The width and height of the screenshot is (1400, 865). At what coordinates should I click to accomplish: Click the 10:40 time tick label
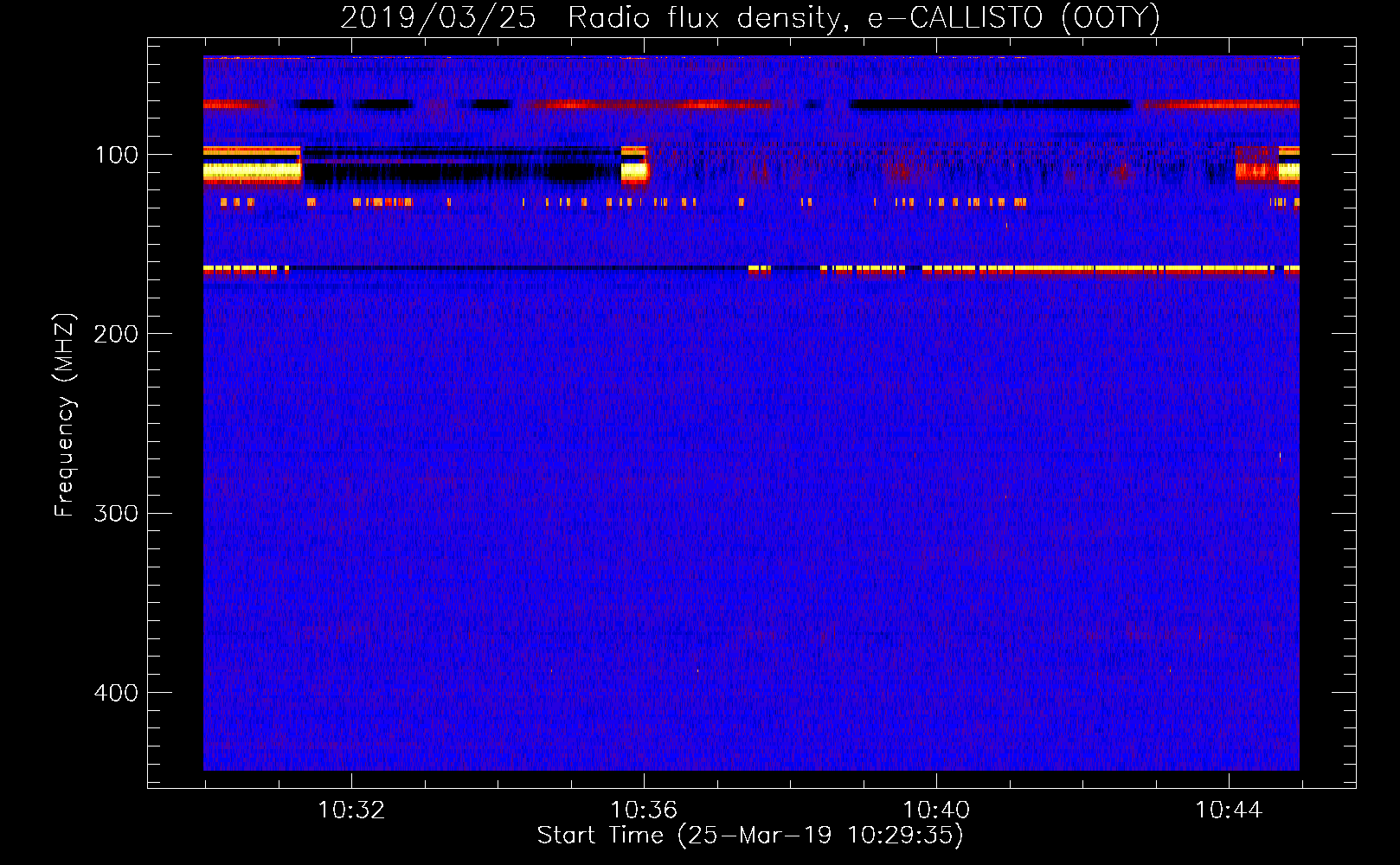[x=936, y=811]
